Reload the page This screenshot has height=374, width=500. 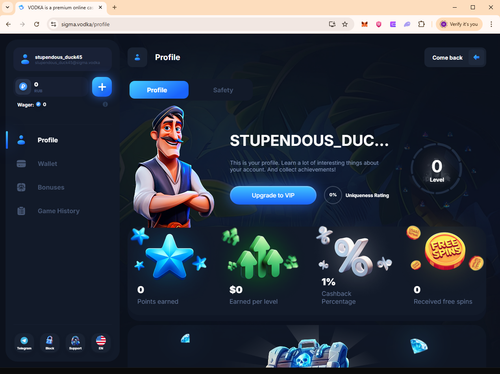(37, 24)
